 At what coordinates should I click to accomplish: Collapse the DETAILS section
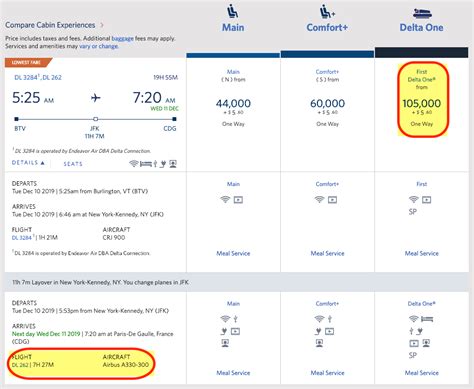28,163
